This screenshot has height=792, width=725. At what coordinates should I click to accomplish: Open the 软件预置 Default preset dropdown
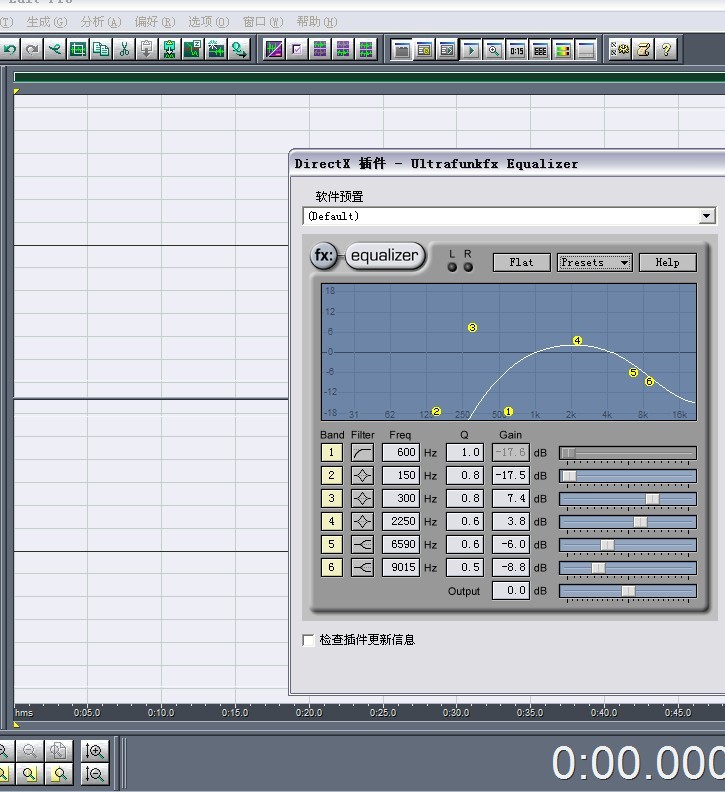509,216
